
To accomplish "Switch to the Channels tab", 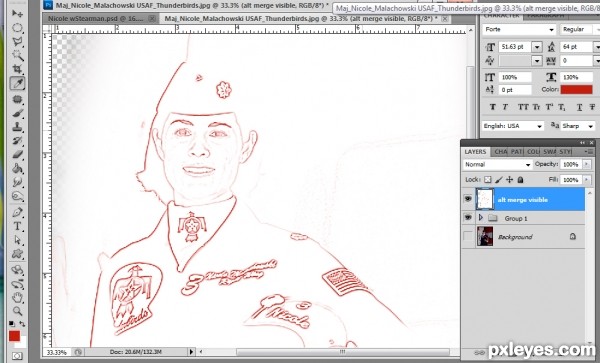I will pyautogui.click(x=501, y=152).
